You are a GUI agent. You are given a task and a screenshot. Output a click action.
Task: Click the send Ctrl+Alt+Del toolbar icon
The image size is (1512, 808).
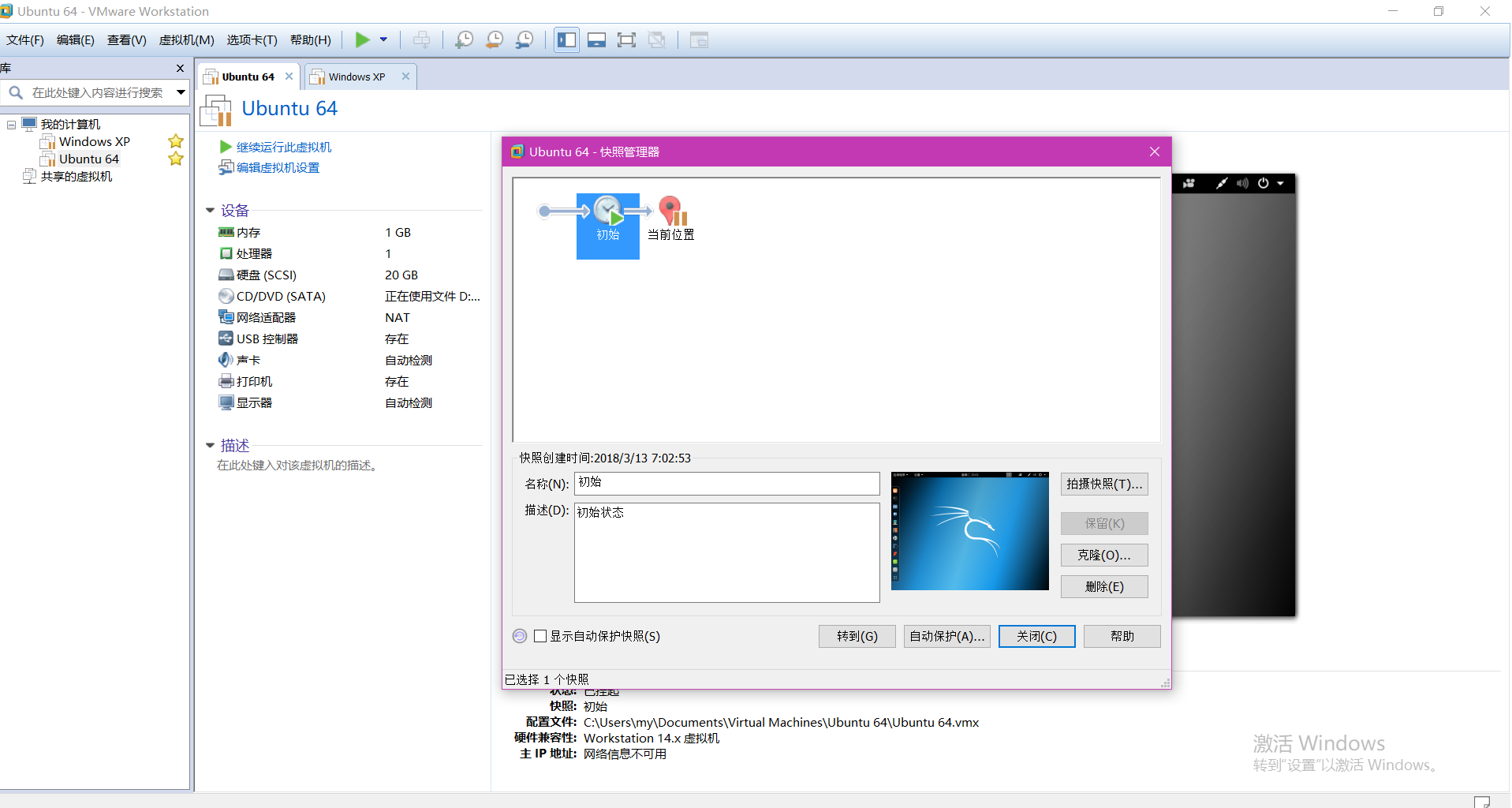422,39
